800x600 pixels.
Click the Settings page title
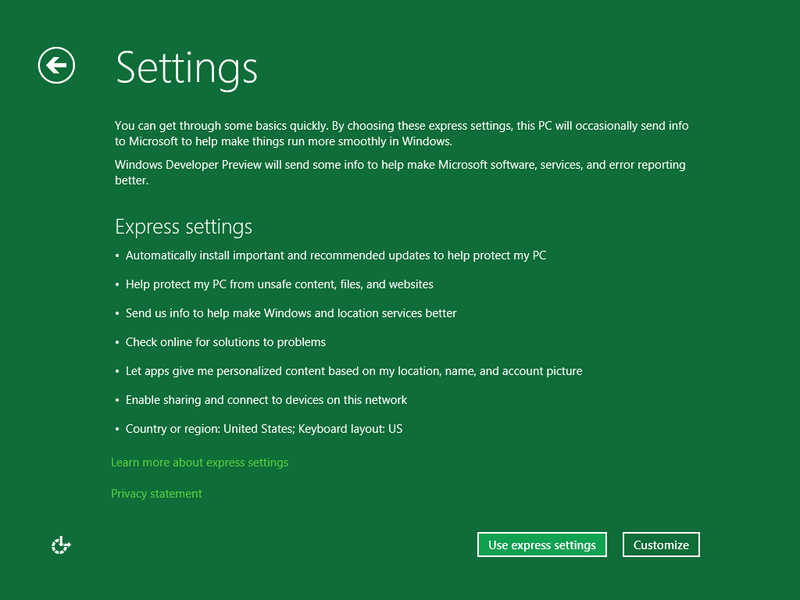click(187, 68)
